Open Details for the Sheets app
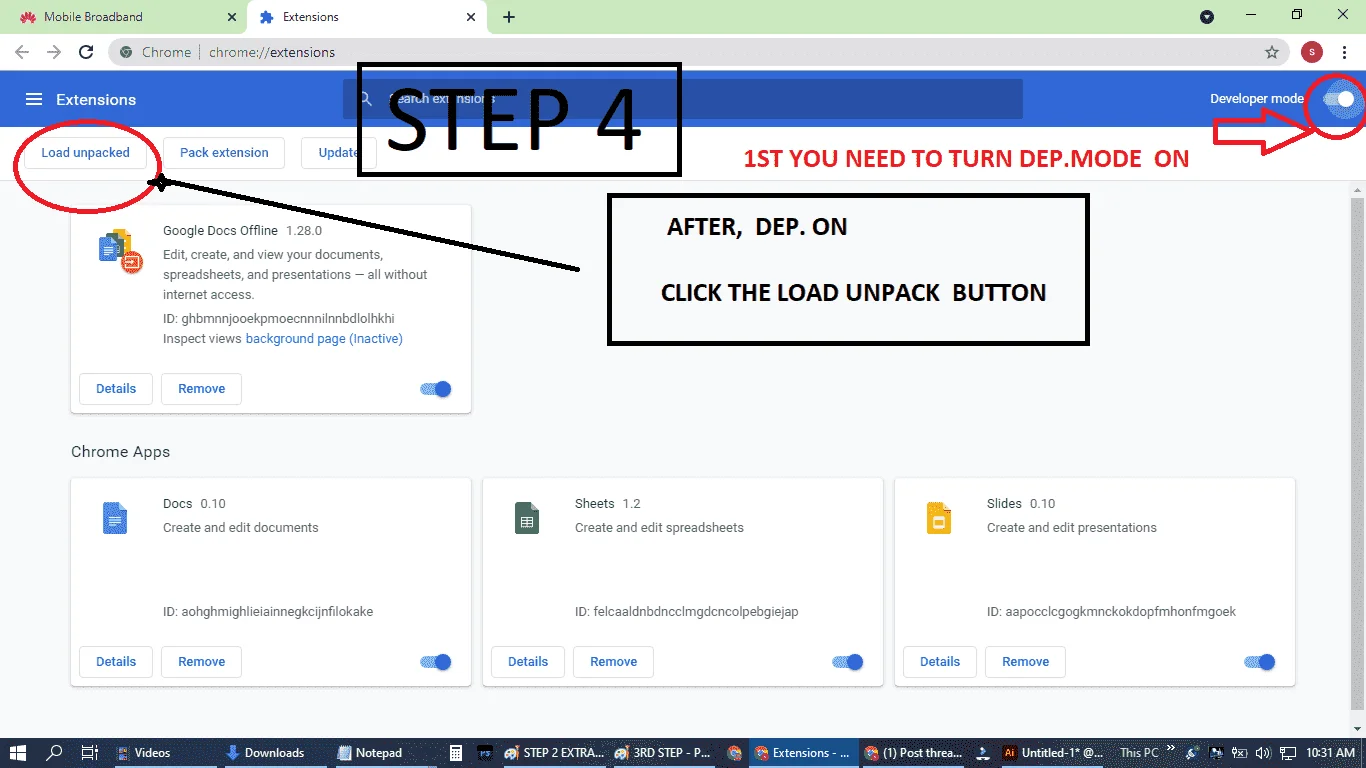The image size is (1366, 768). pos(528,662)
